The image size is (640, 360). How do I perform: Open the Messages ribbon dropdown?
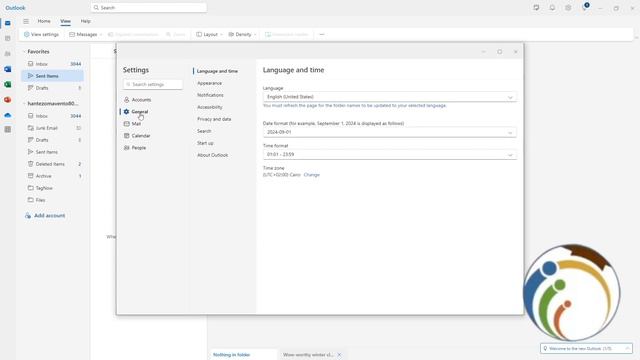tap(85, 35)
